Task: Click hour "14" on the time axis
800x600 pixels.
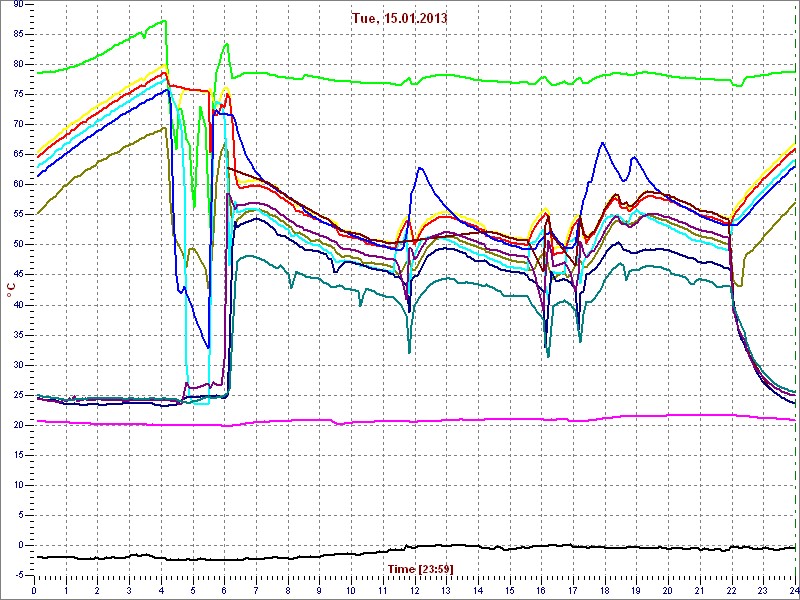Action: coord(478,590)
